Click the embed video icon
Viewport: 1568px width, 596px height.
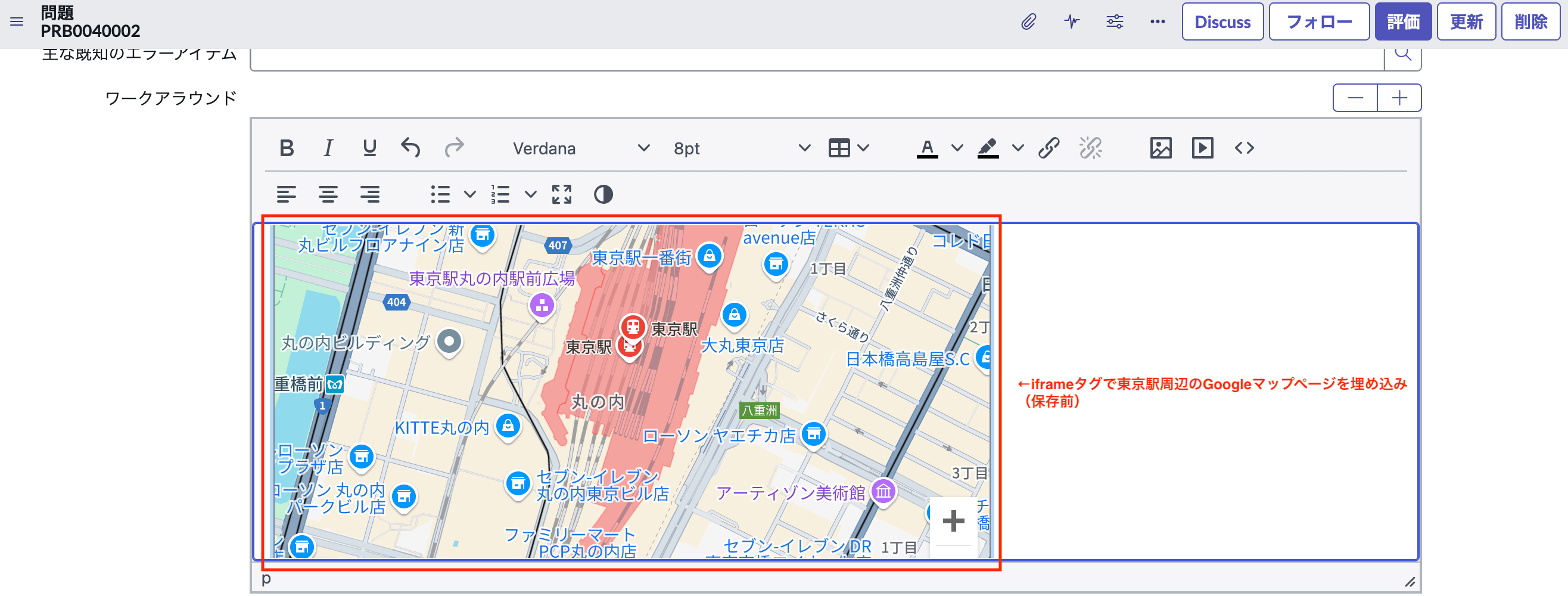(x=1202, y=147)
